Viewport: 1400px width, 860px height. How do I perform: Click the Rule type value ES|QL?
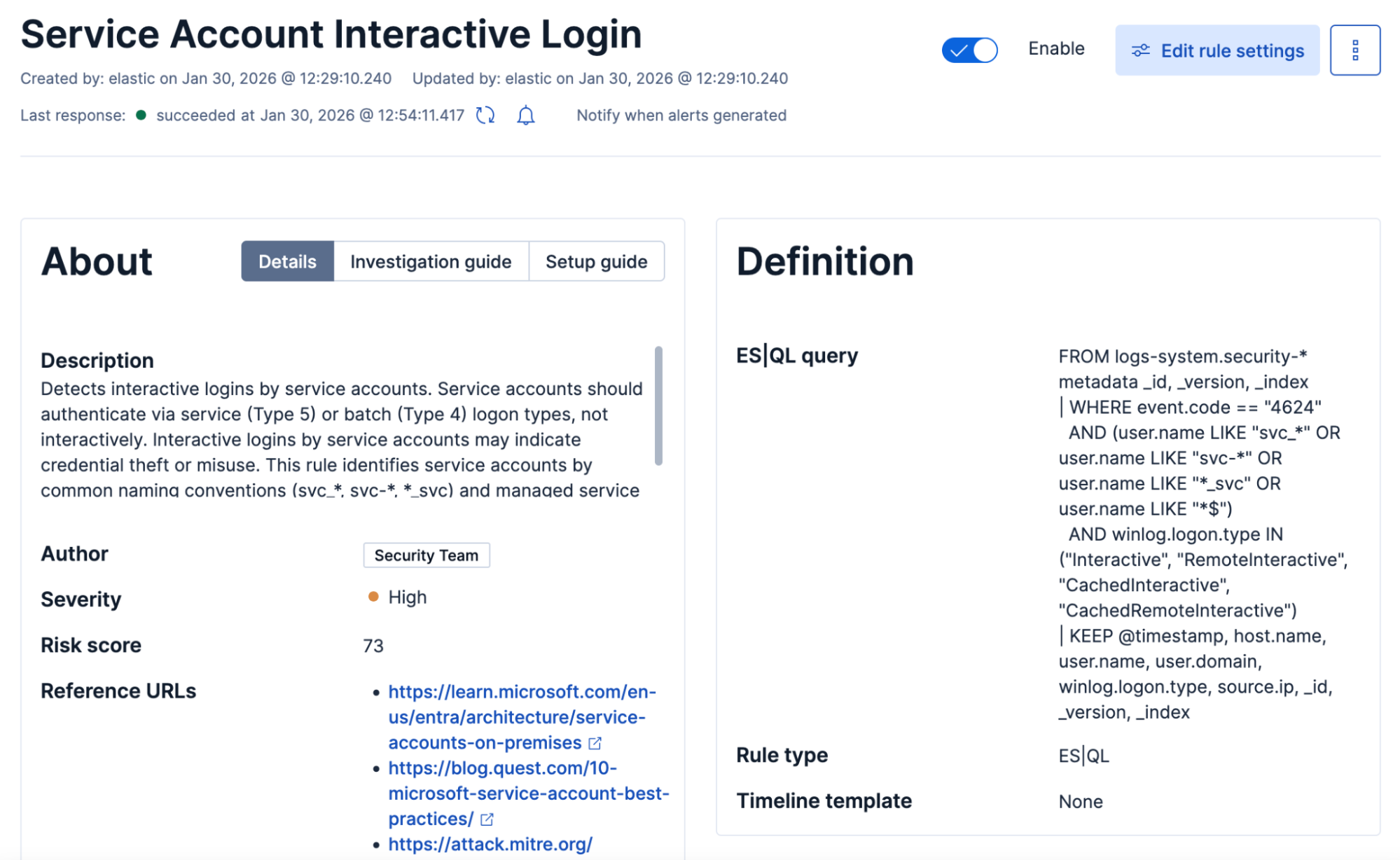click(1083, 756)
